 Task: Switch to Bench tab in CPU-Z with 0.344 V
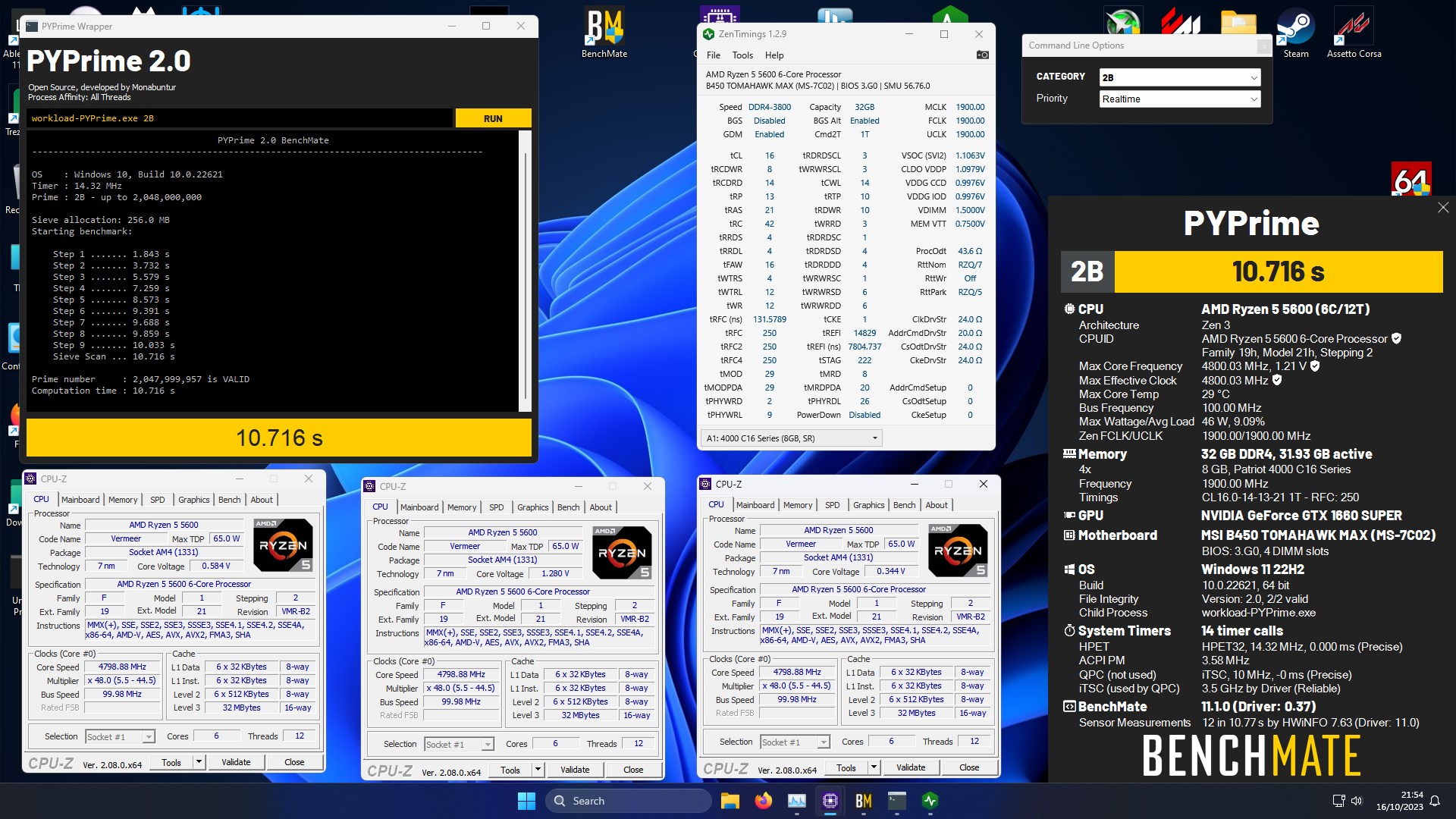coord(904,505)
